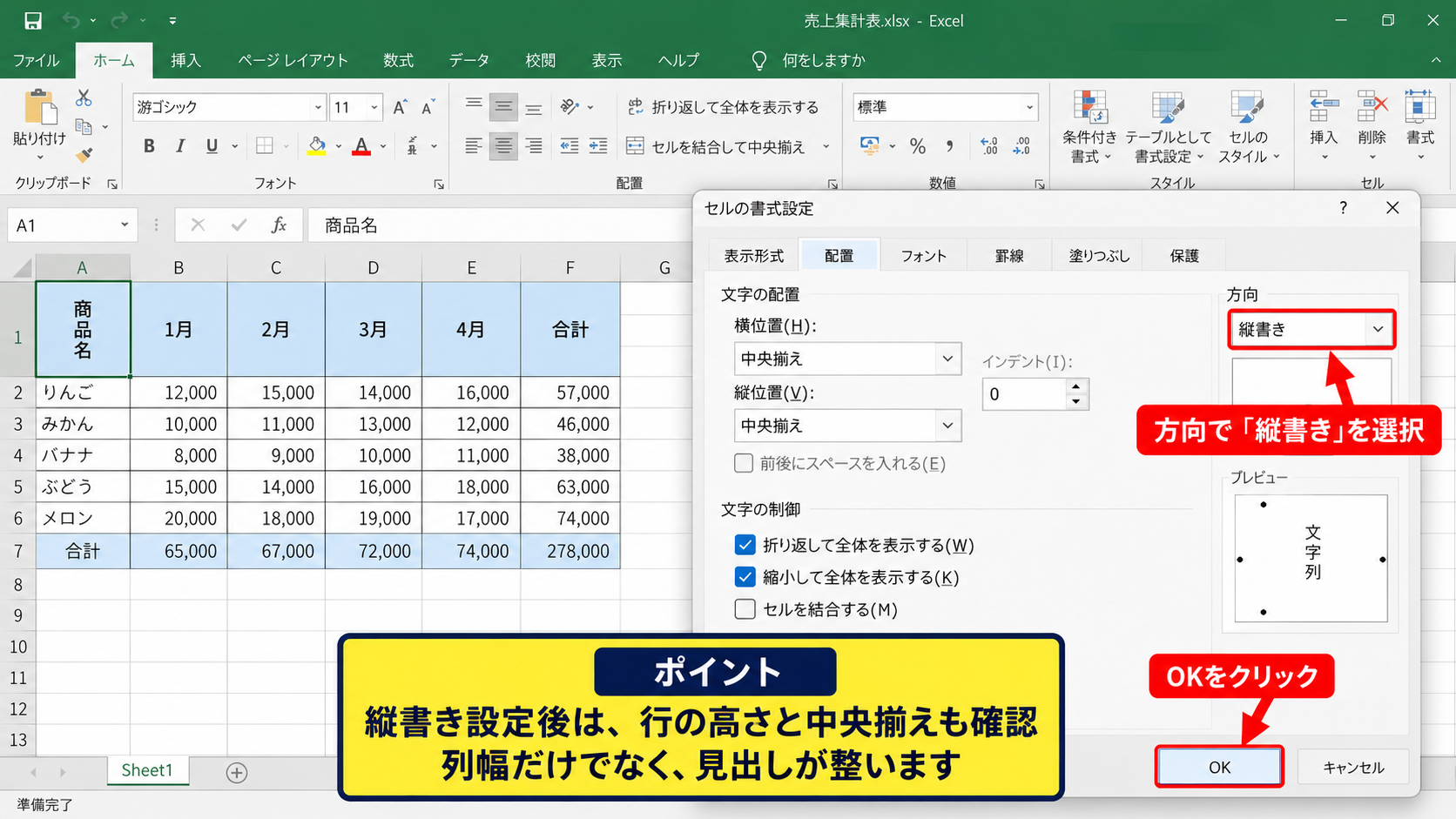Click the Name Box showing A1
Image resolution: width=1456 pixels, height=819 pixels.
pyautogui.click(x=71, y=225)
